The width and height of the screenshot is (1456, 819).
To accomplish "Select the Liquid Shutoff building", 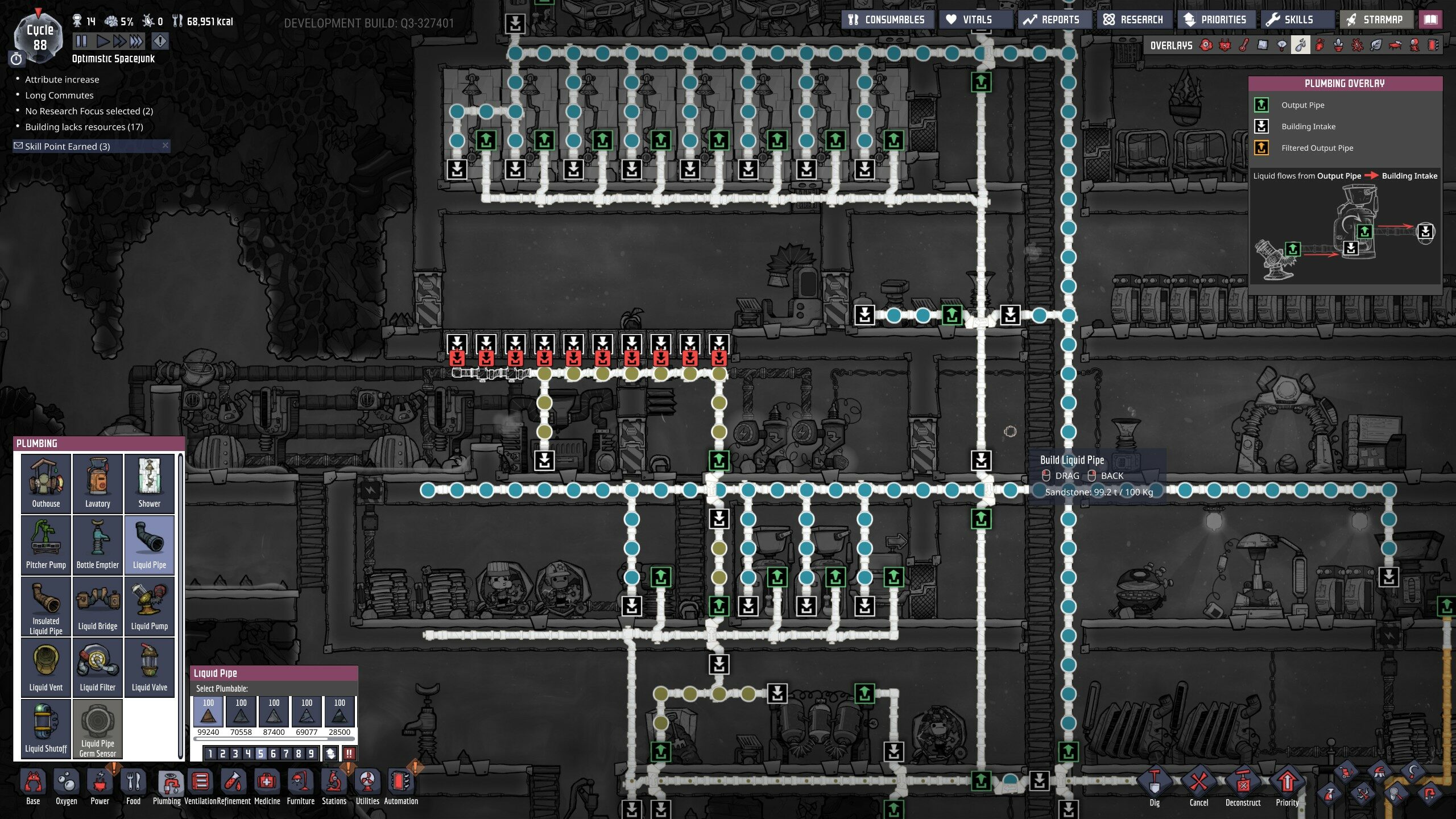I will (x=46, y=729).
